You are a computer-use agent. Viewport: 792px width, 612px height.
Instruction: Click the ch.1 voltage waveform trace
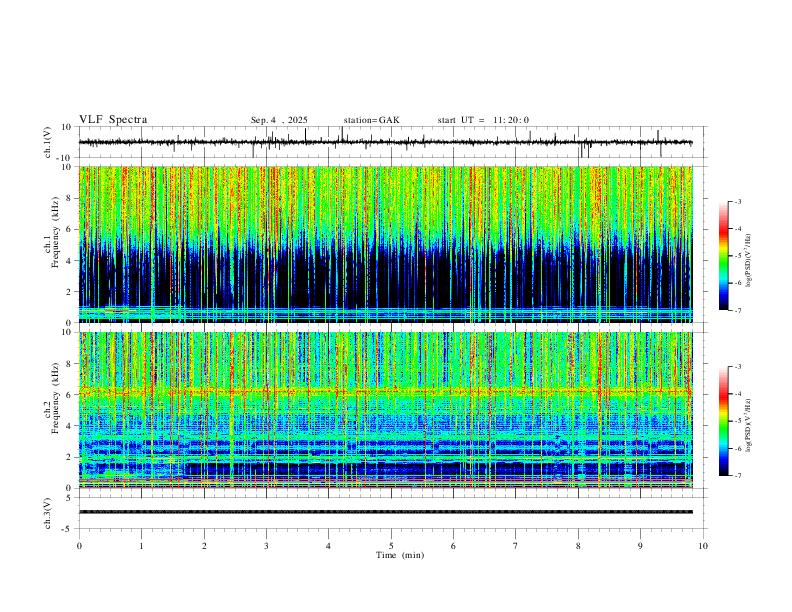(385, 142)
